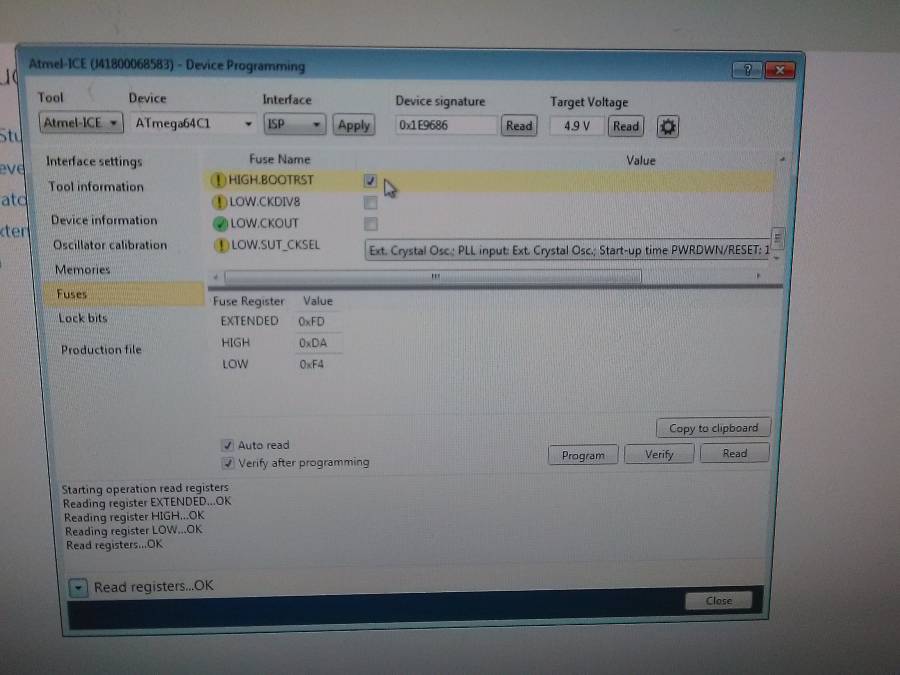Select Production file in the sidebar
900x675 pixels.
(x=101, y=350)
